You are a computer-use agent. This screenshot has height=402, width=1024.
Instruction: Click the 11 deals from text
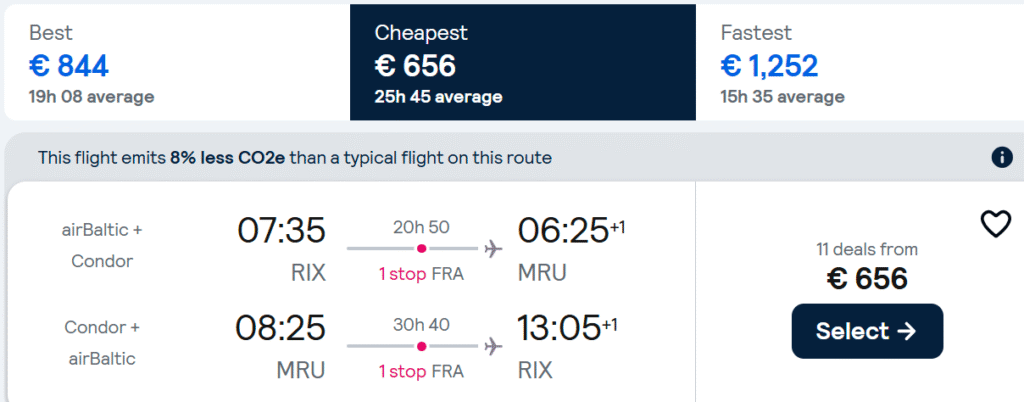pyautogui.click(x=867, y=249)
